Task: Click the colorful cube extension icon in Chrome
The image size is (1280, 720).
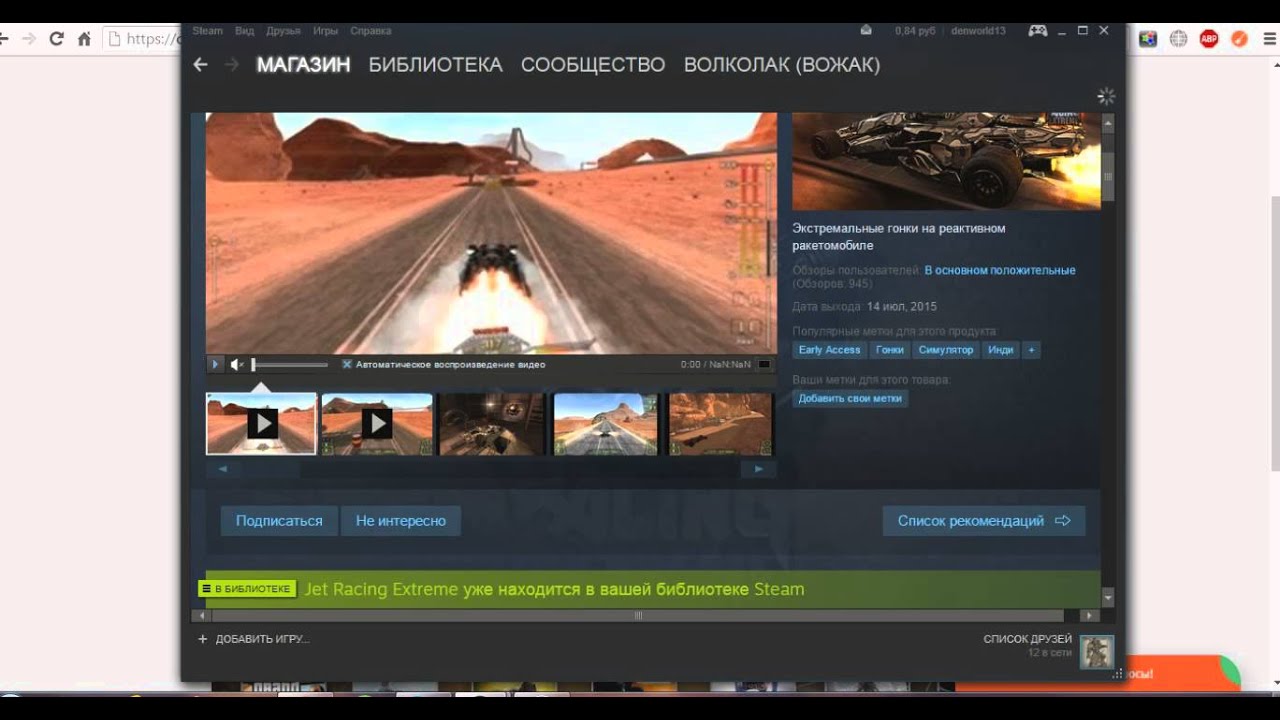Action: point(1148,39)
